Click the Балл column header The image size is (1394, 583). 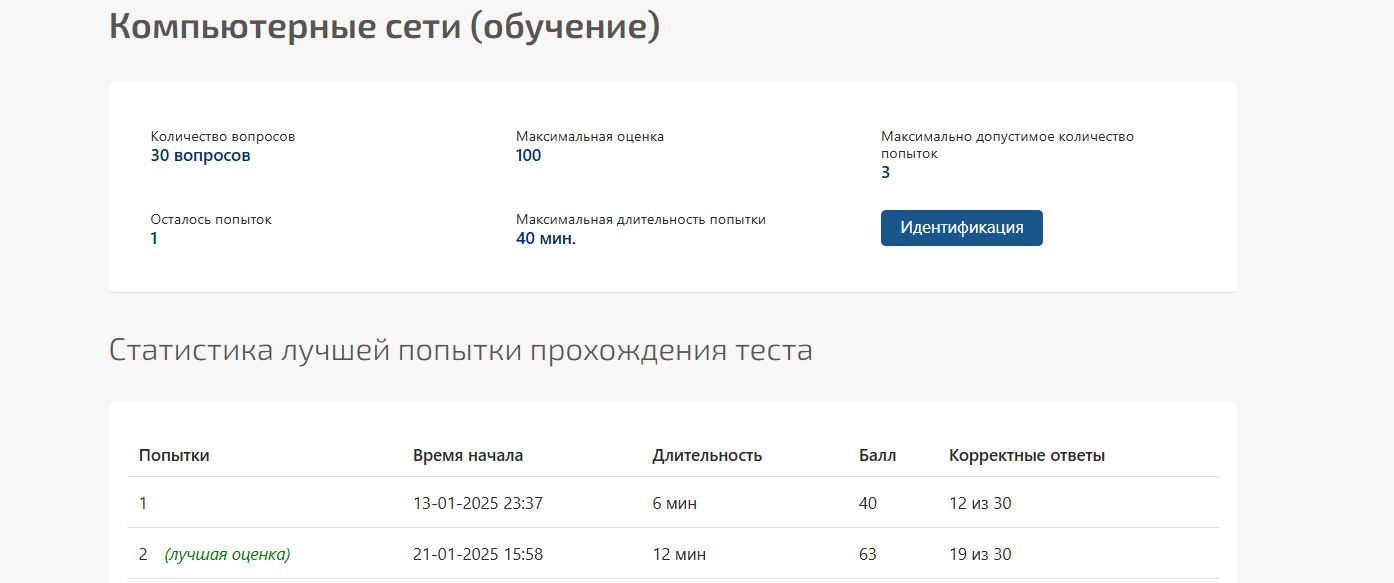pyautogui.click(x=877, y=456)
